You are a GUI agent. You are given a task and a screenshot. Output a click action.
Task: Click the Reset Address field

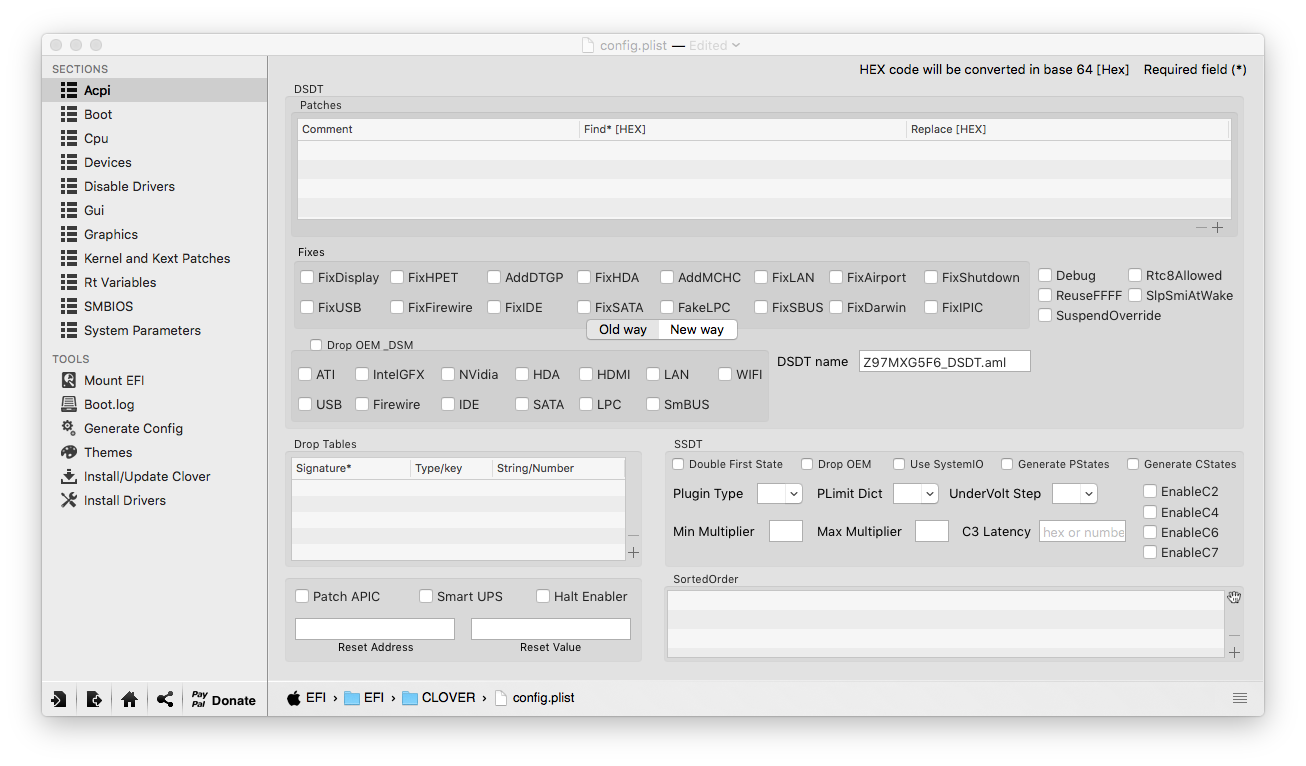[375, 629]
